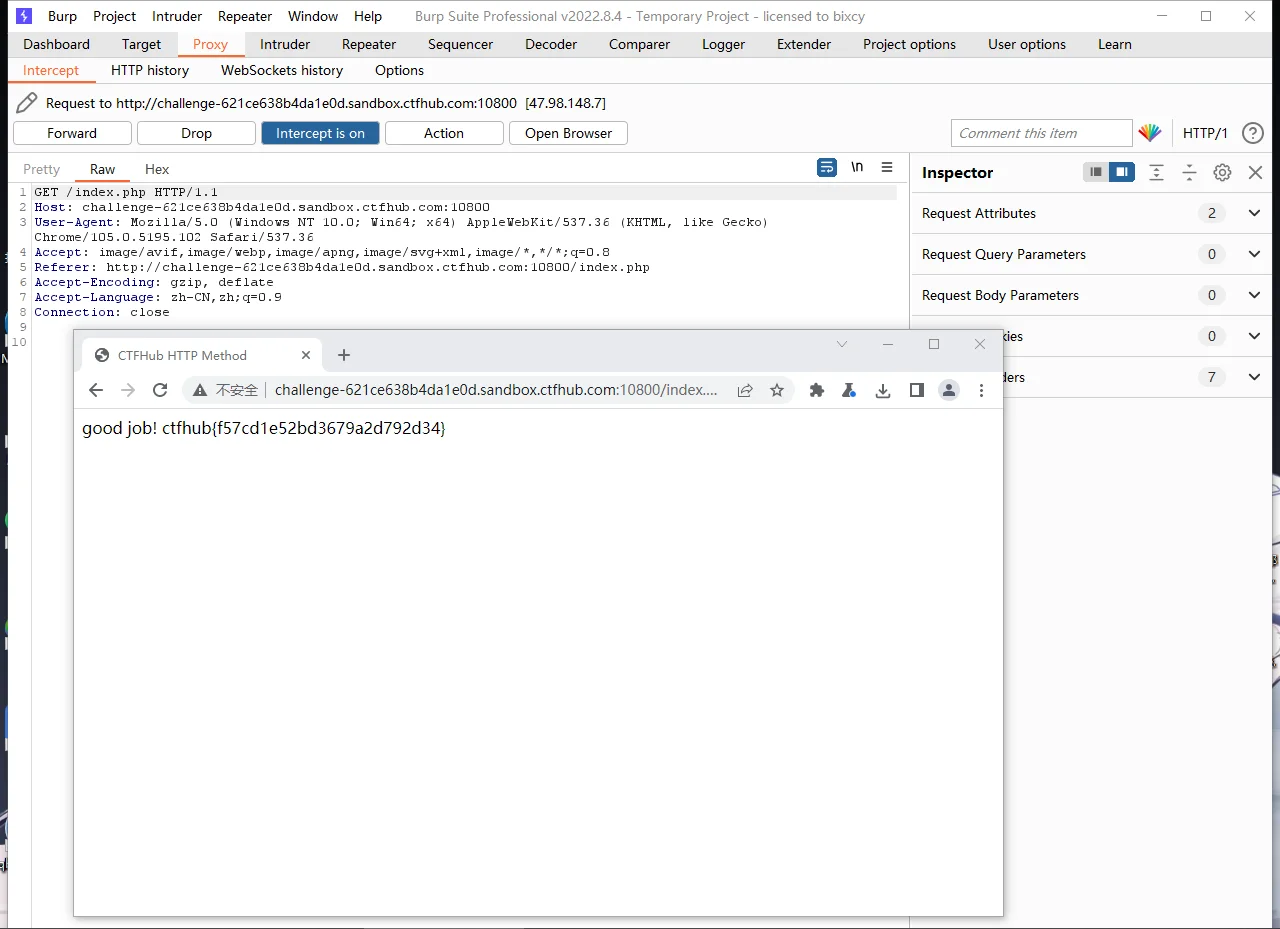Expand the Request Body Parameters section

click(1254, 295)
